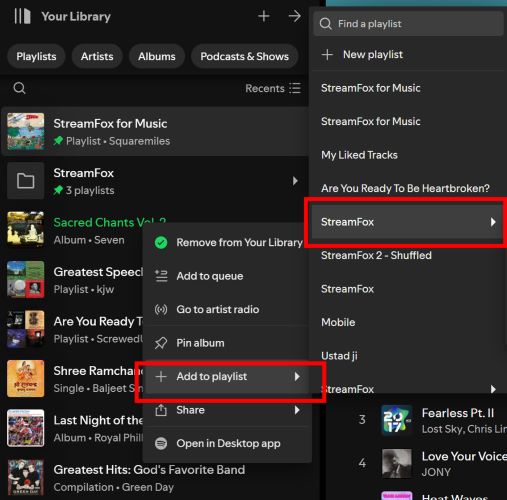The width and height of the screenshot is (507, 500).
Task: Filter library by Playlists chip
Action: coord(36,56)
